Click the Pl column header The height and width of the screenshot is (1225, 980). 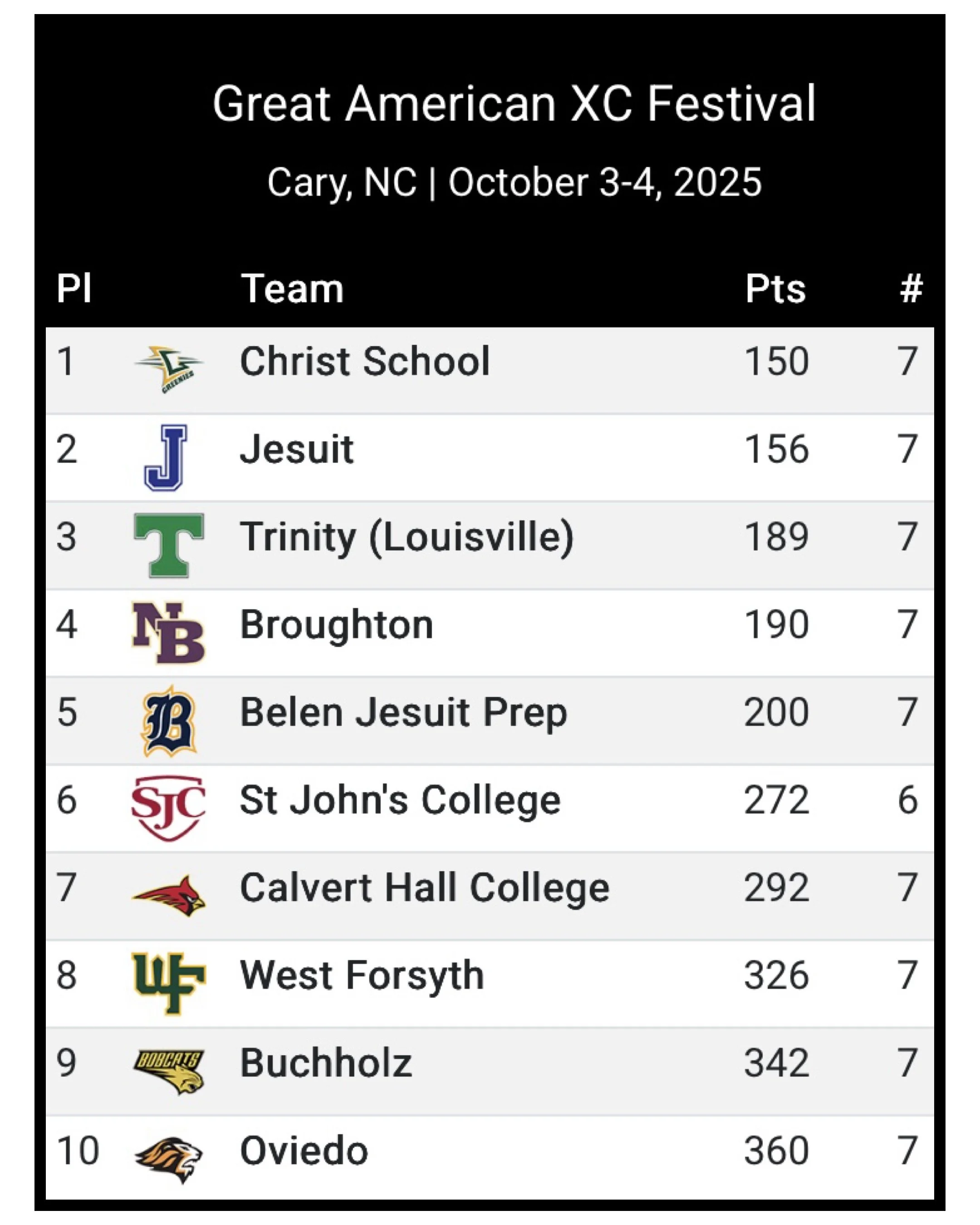(x=74, y=289)
